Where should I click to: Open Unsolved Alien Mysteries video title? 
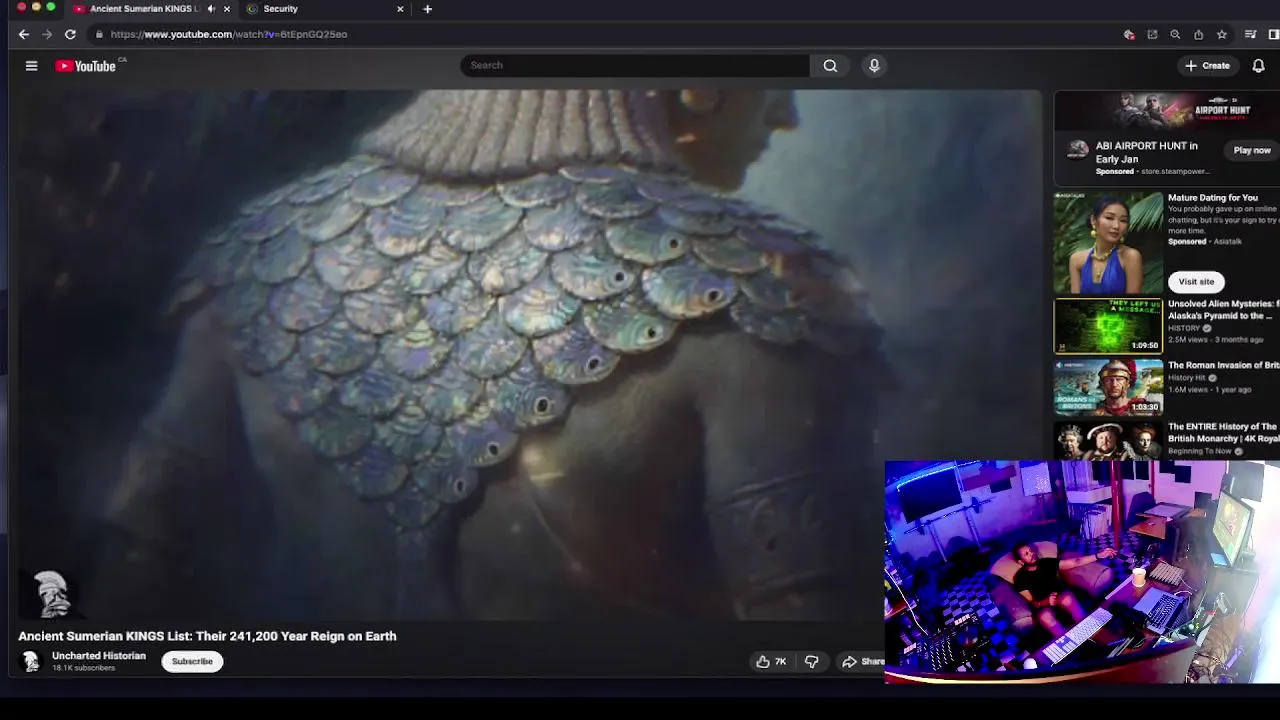pos(1224,309)
